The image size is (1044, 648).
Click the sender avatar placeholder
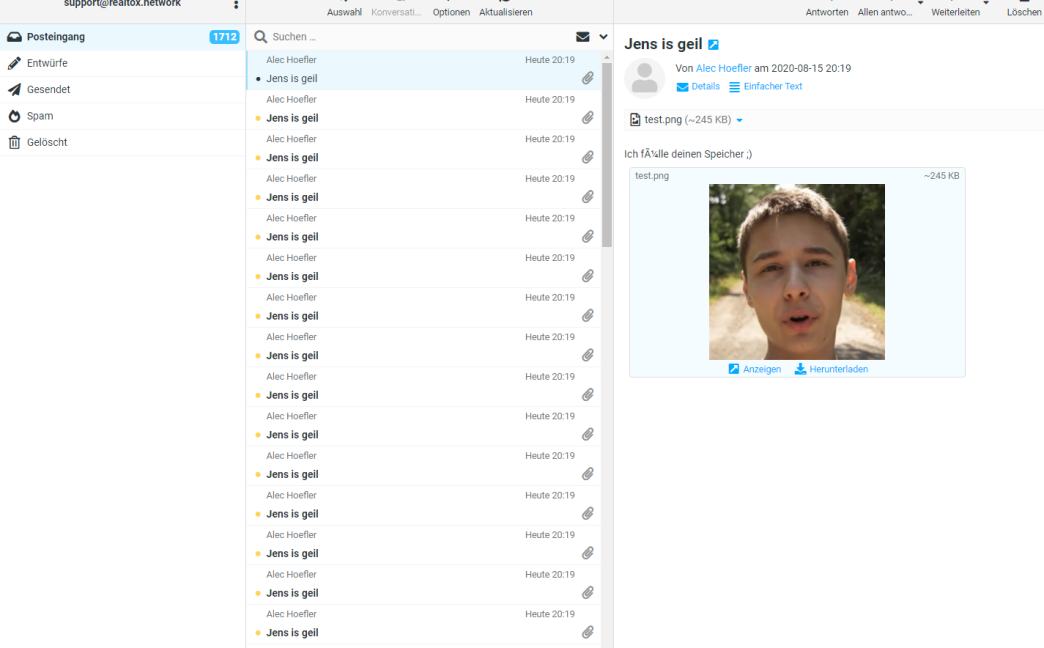pyautogui.click(x=645, y=78)
